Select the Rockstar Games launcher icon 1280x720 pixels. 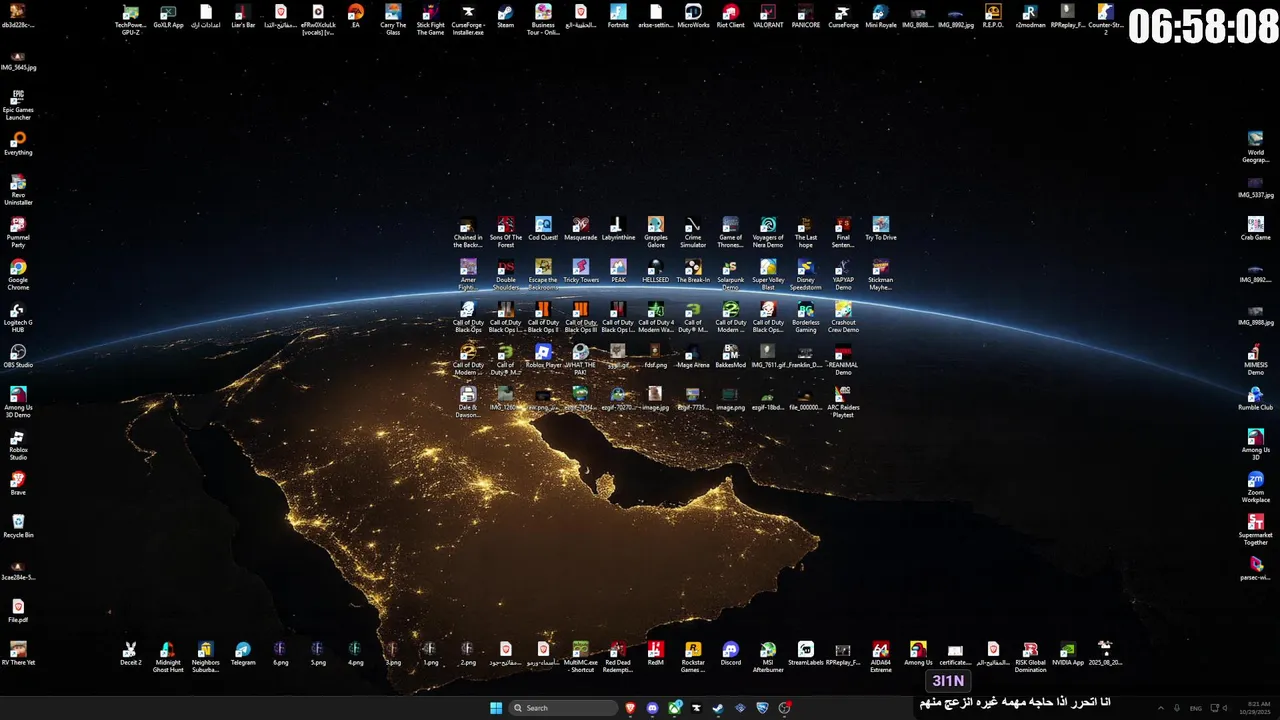(x=693, y=657)
